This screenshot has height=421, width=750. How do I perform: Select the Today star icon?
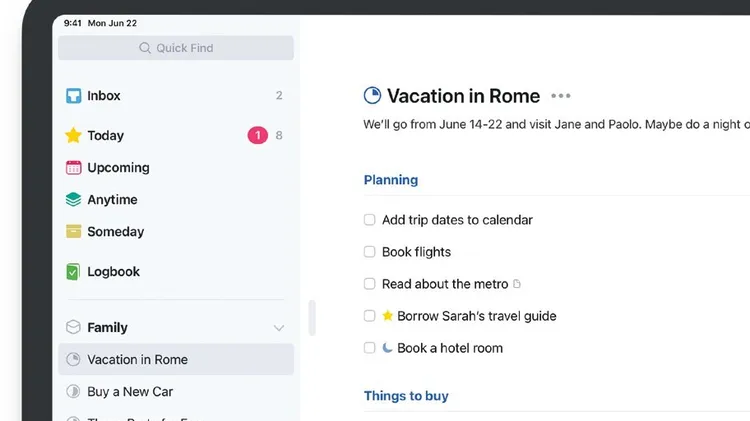(x=73, y=135)
